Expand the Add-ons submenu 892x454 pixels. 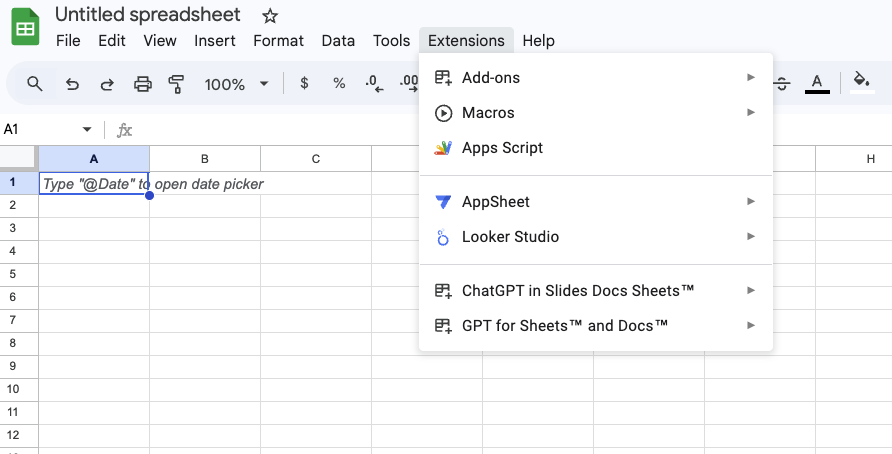[595, 78]
